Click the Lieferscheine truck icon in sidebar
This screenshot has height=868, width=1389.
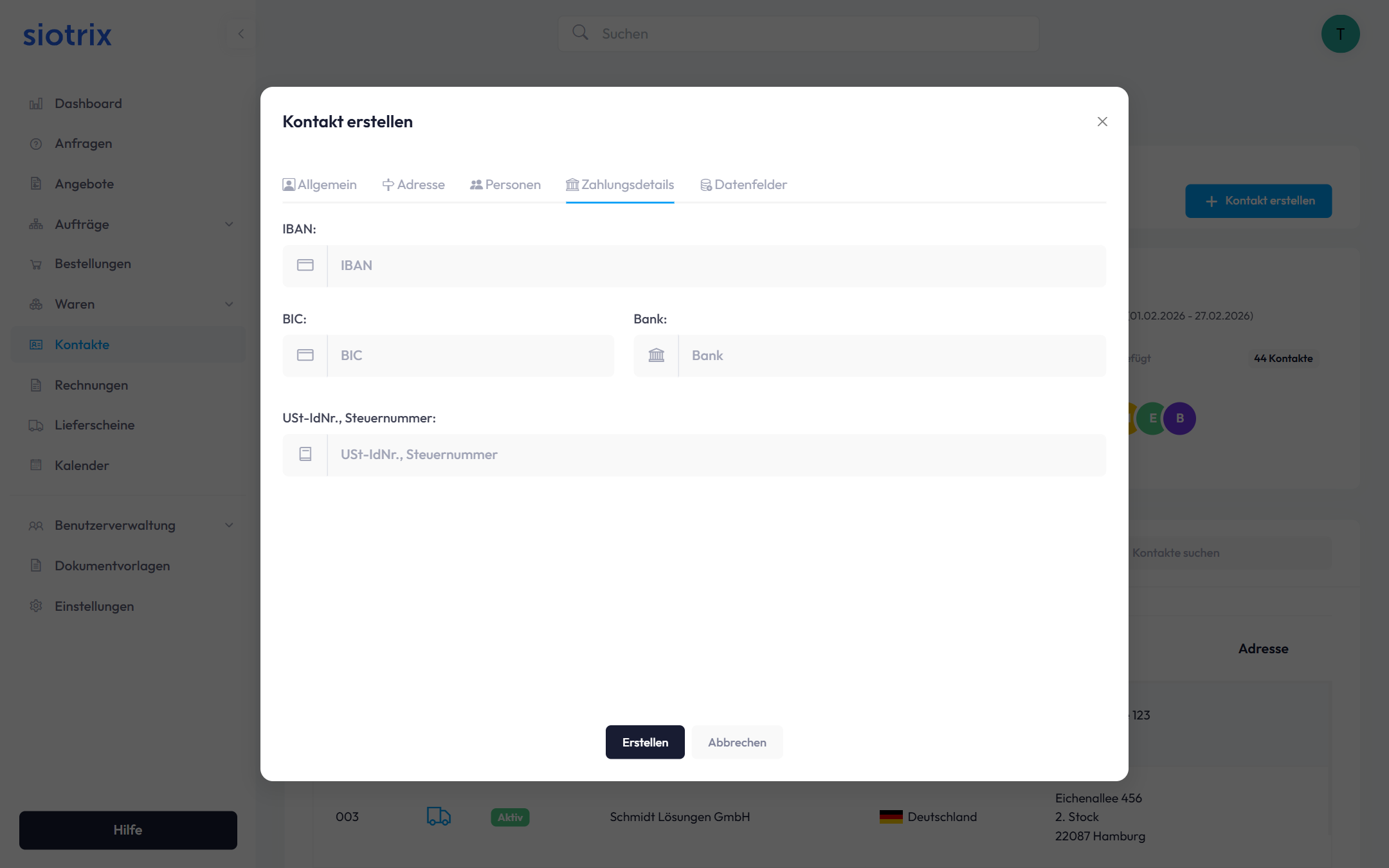click(x=36, y=426)
